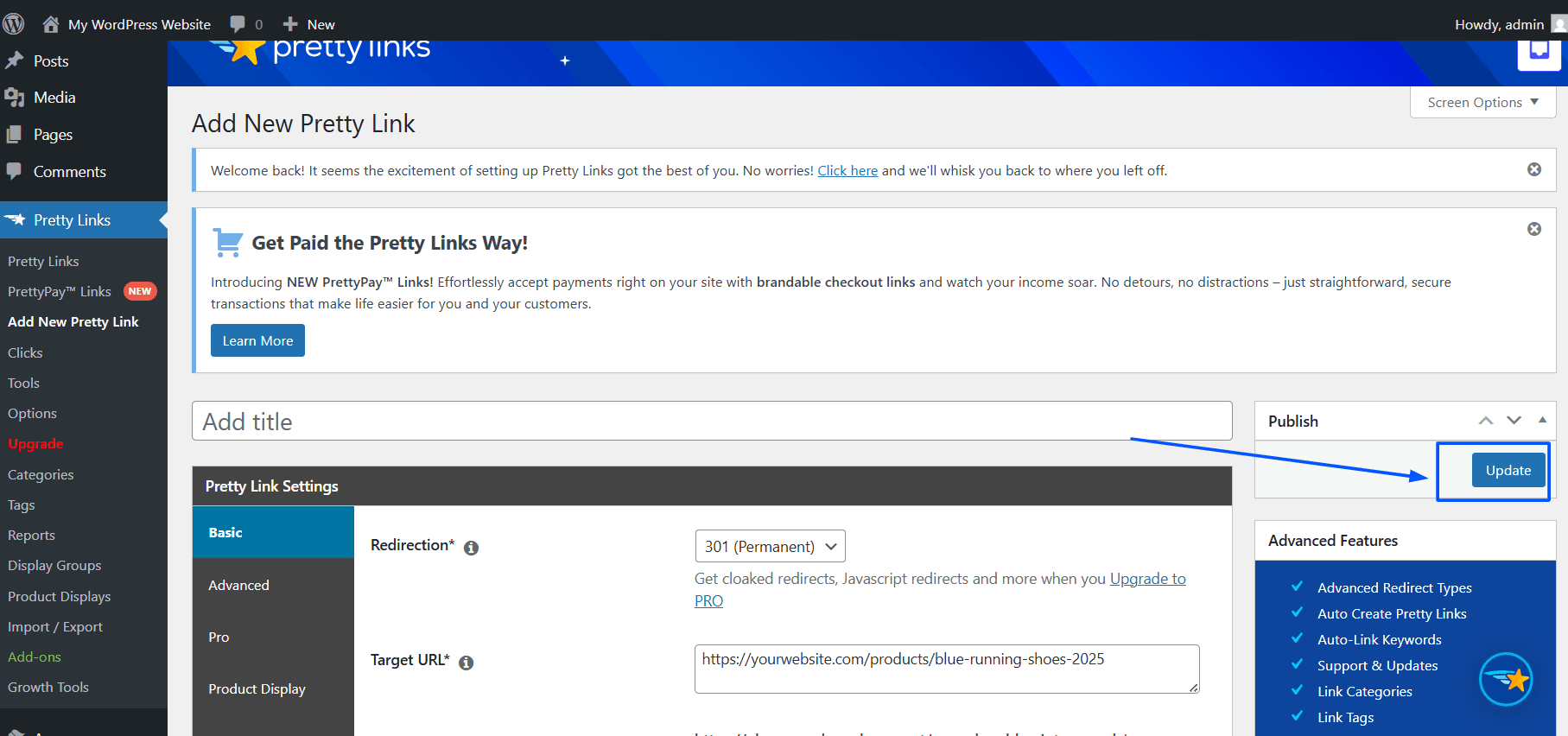Click the Redirection info icon
This screenshot has height=736, width=1568.
click(x=471, y=548)
